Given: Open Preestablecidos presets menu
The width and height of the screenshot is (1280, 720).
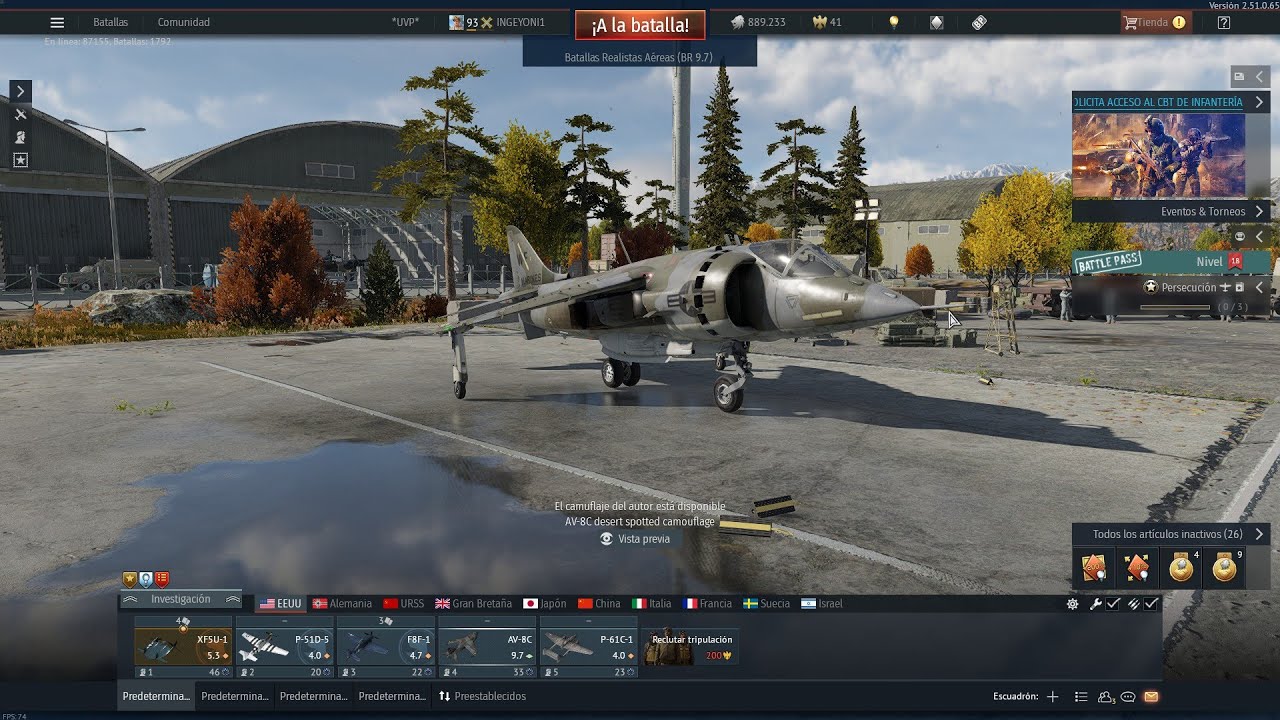Looking at the screenshot, I should (x=482, y=696).
